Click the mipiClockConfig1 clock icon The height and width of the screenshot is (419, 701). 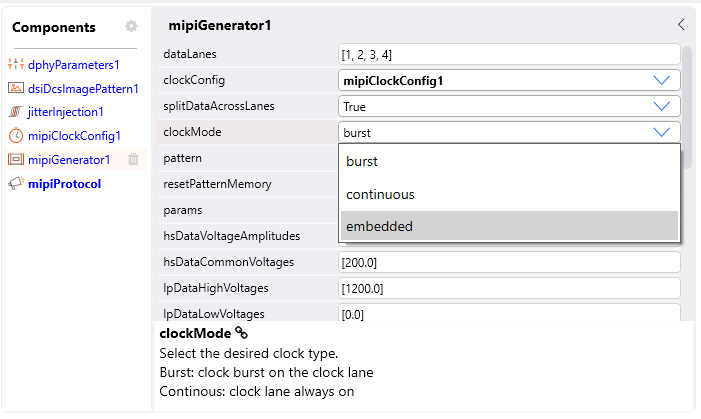[x=16, y=136]
